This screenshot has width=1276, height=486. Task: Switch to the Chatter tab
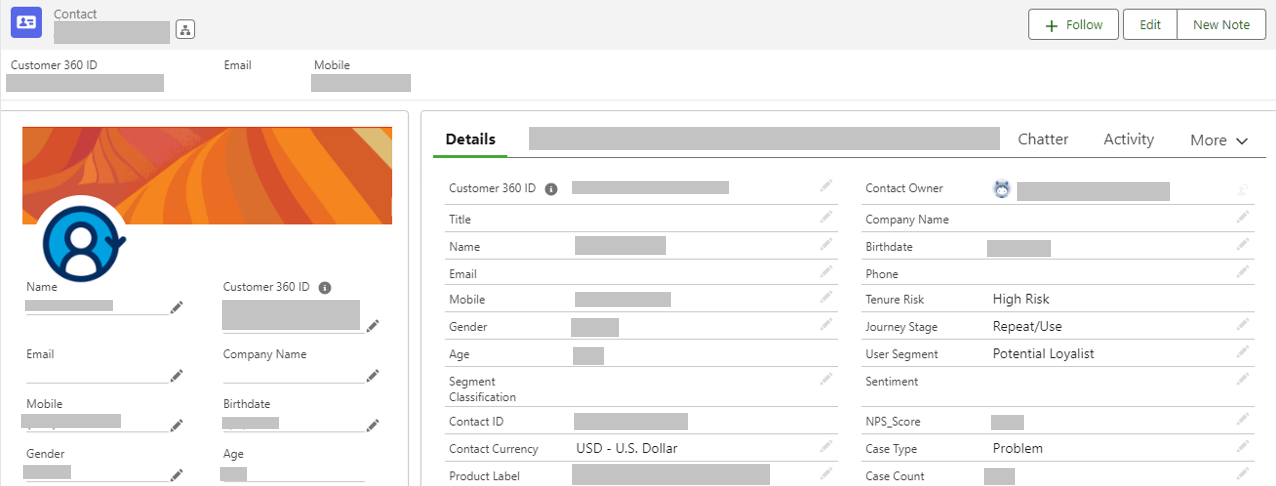click(x=1043, y=139)
